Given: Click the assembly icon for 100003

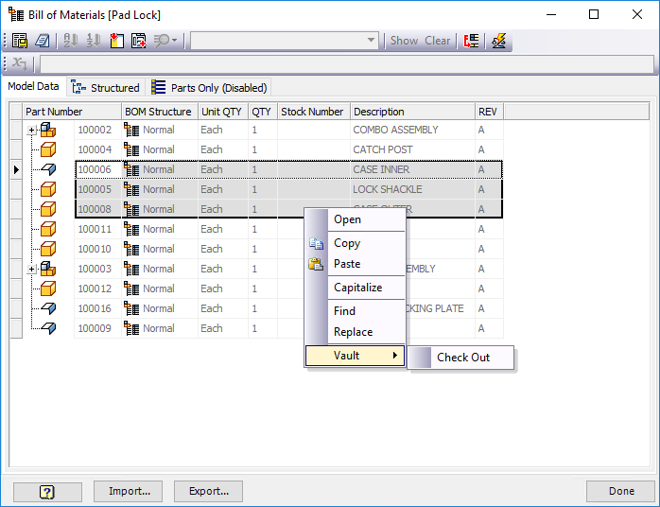Looking at the screenshot, I should pyautogui.click(x=48, y=268).
